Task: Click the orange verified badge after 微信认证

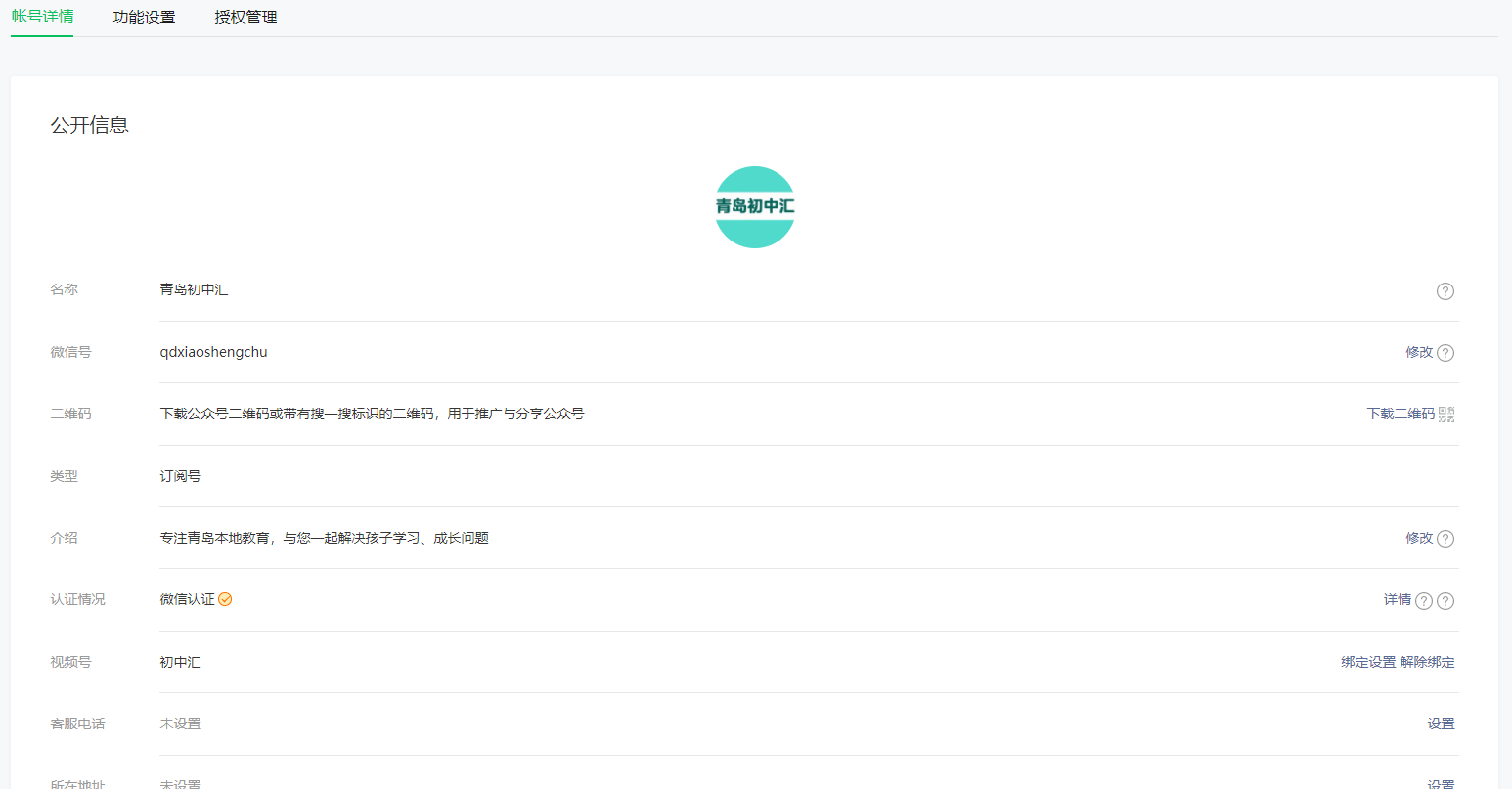Action: [x=225, y=599]
